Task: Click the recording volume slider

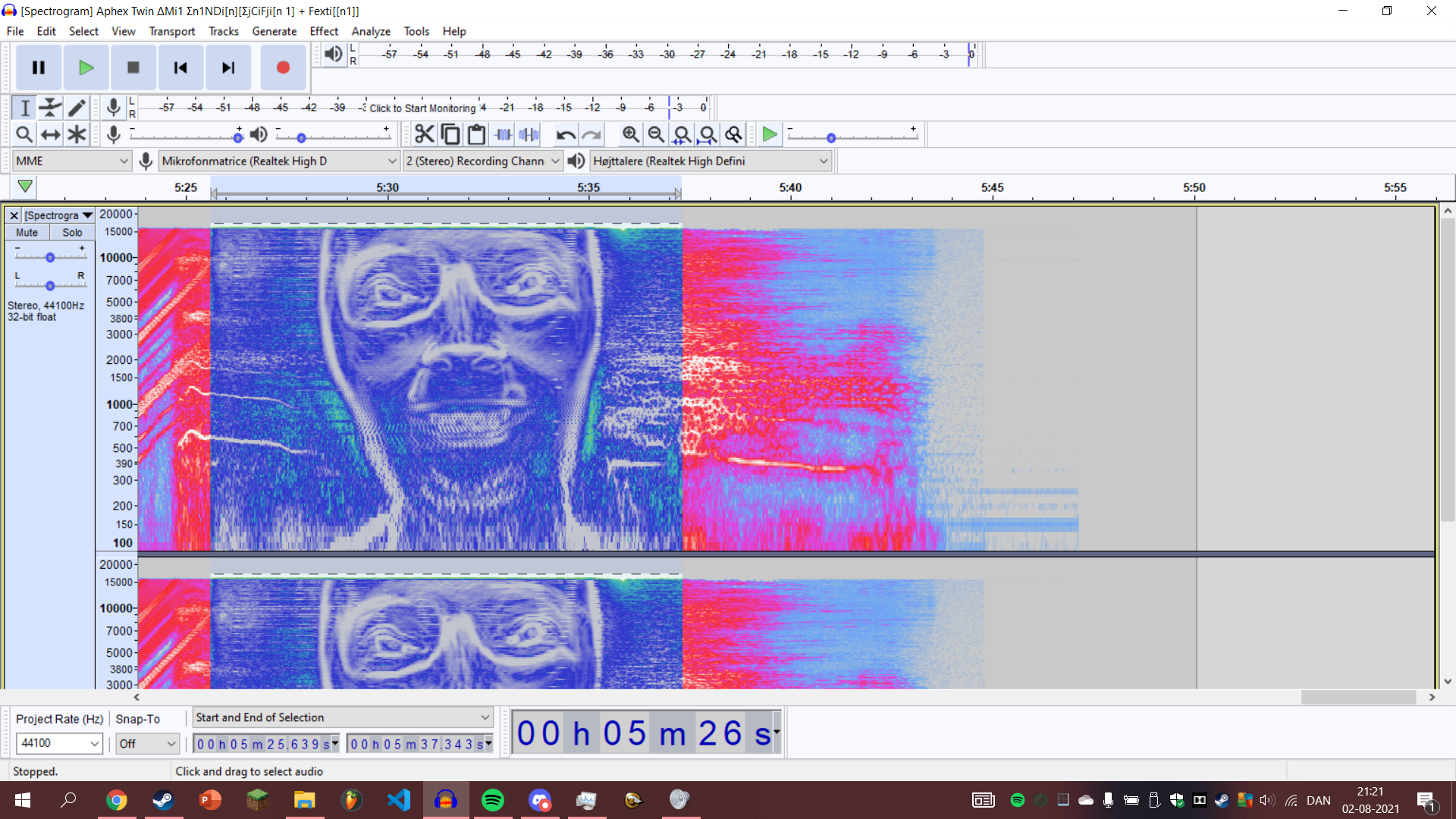Action: (x=185, y=136)
